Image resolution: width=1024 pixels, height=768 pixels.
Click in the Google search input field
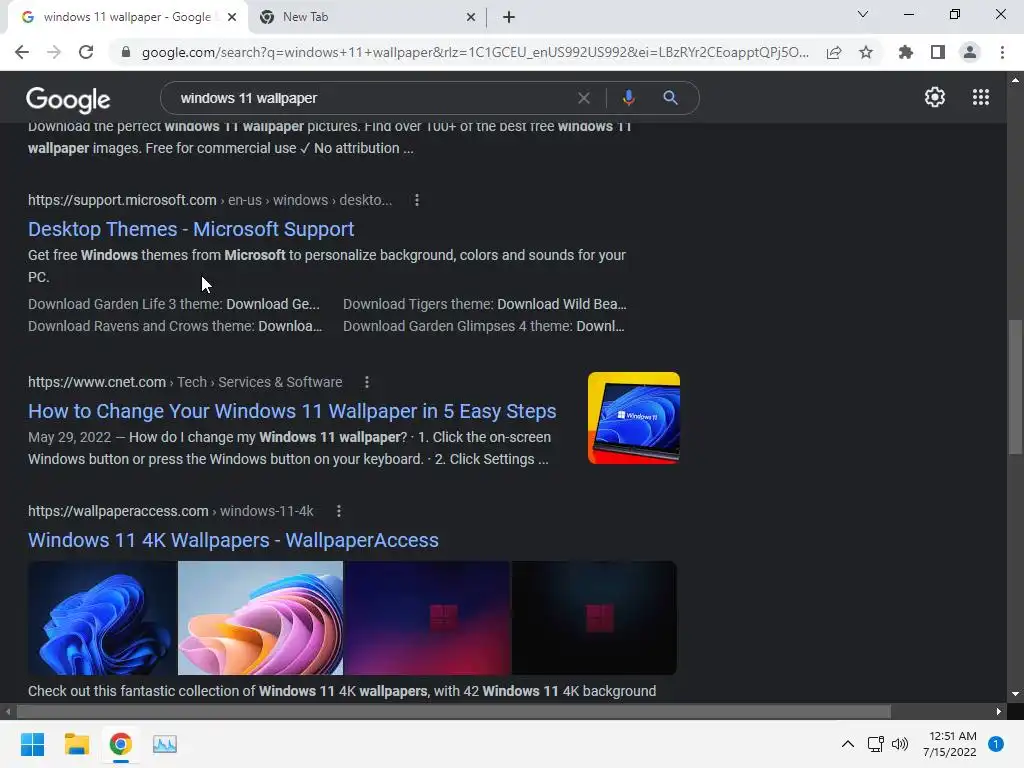click(372, 98)
